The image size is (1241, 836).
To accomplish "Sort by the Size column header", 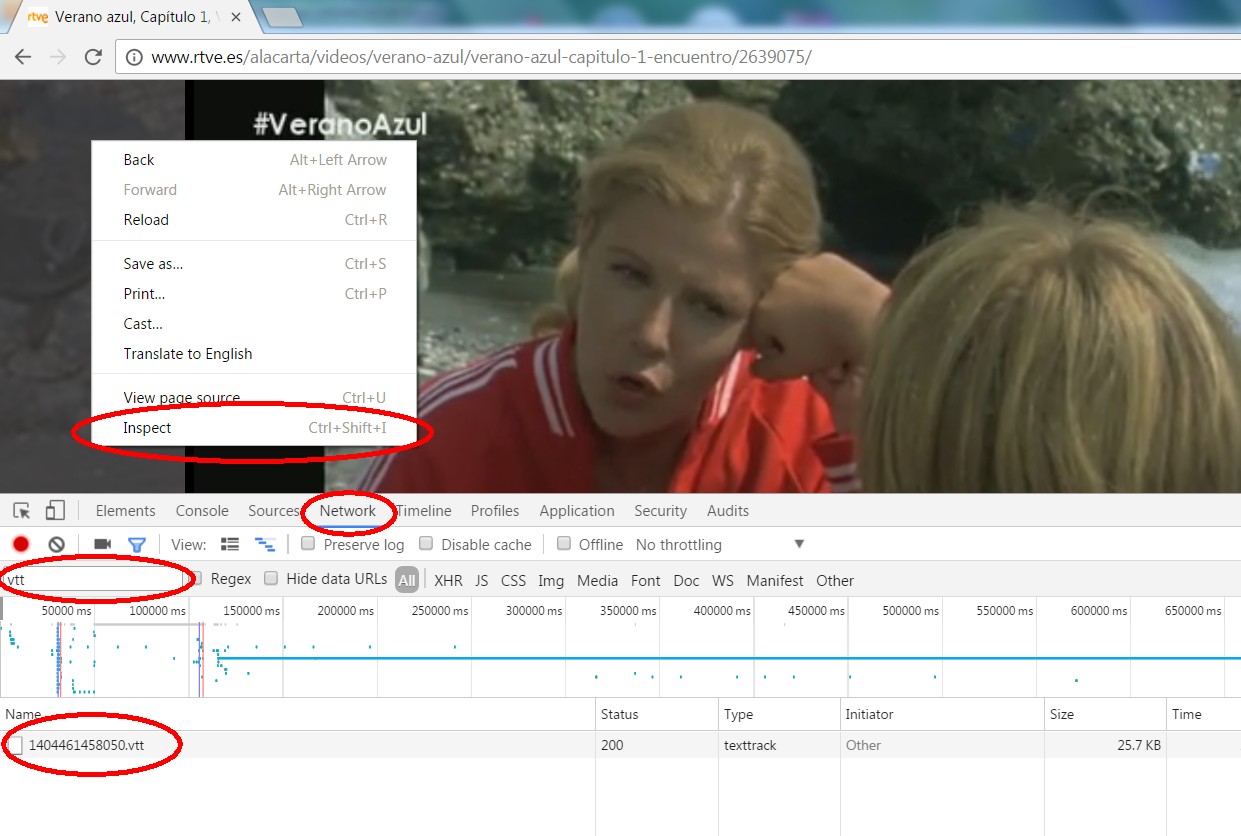I will click(1105, 715).
